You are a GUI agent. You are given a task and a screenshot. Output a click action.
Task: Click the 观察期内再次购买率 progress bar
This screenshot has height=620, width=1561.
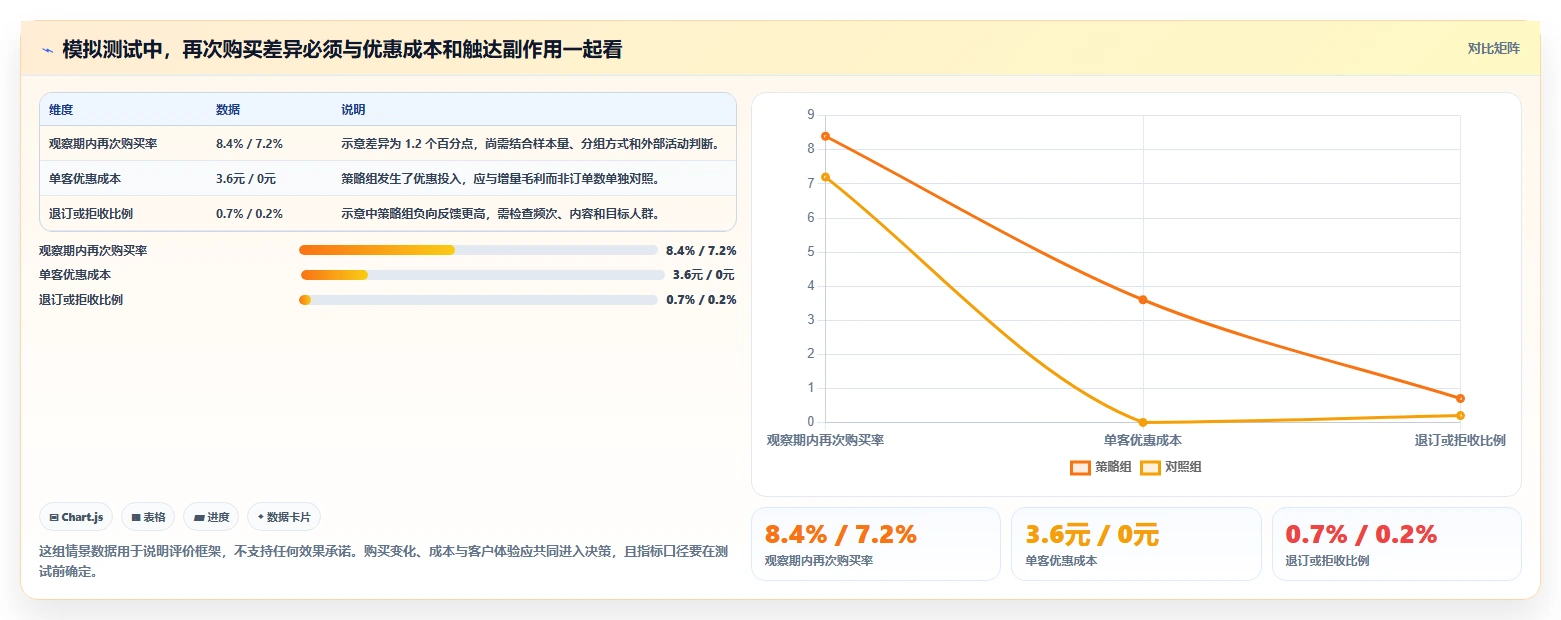click(x=478, y=250)
